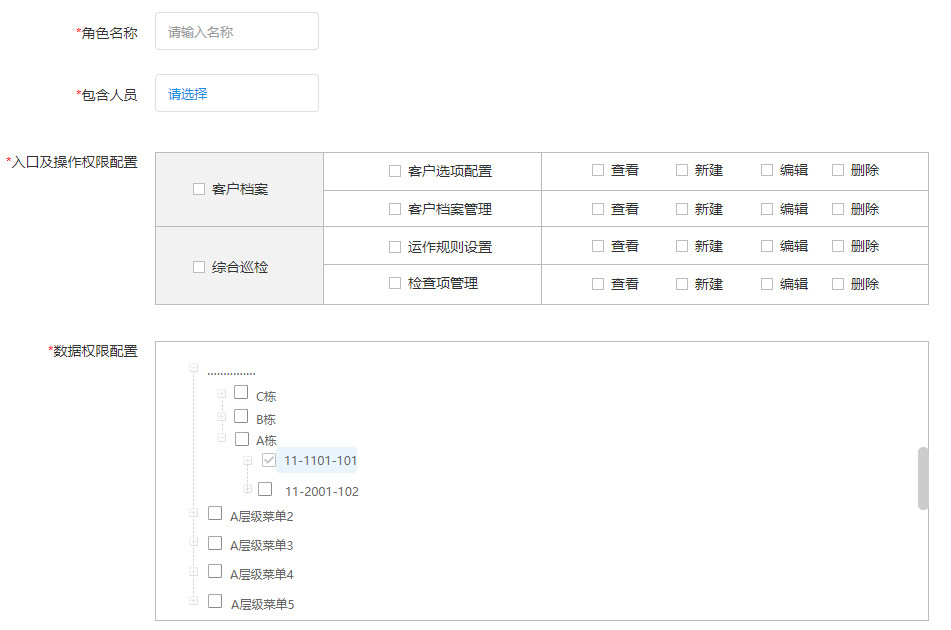951x630 pixels.
Task: Expand the C栋 tree node
Action: pos(222,391)
